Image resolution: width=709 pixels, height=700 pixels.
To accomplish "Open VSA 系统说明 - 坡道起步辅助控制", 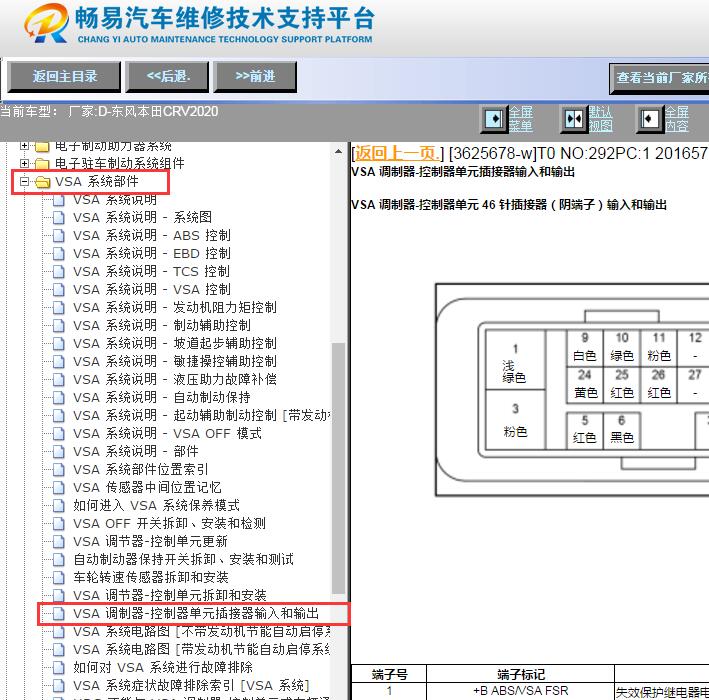I will point(175,344).
